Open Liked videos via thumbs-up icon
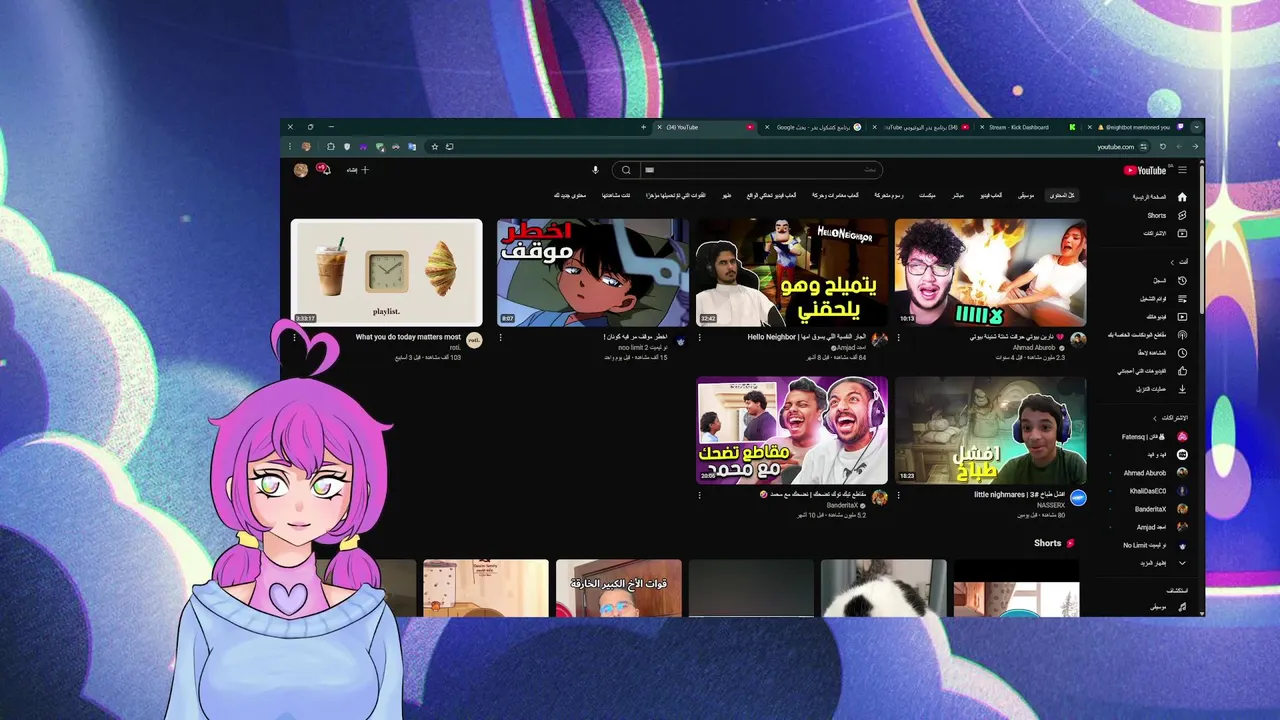The image size is (1280, 720). point(1182,371)
